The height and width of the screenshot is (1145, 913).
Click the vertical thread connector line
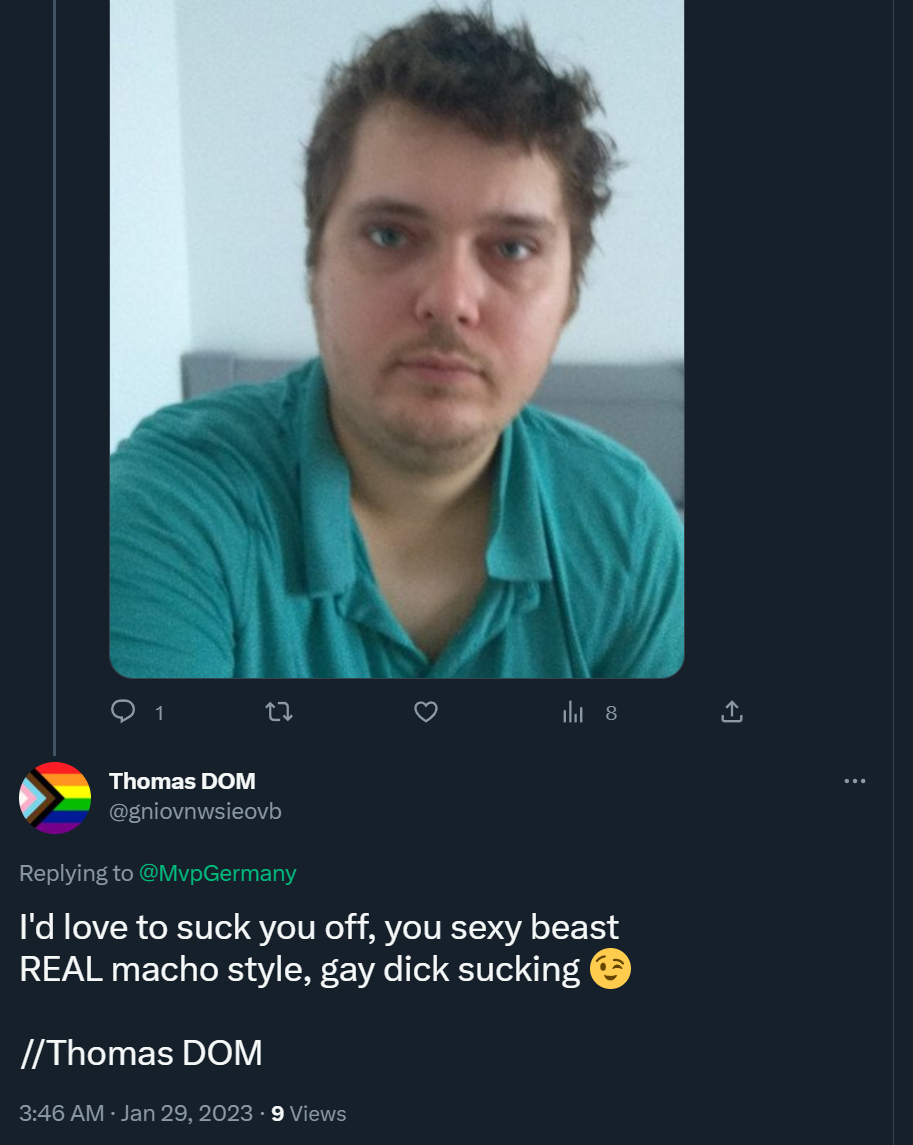click(55, 378)
